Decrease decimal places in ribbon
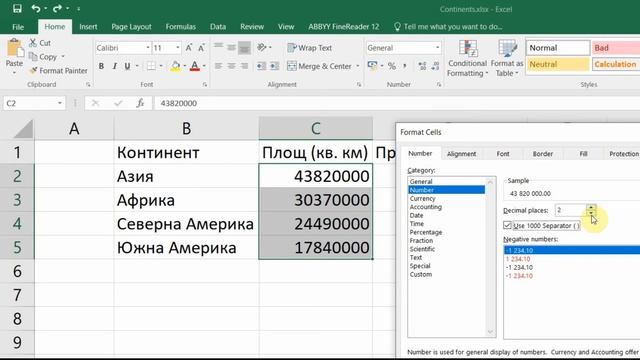640x360 pixels. pyautogui.click(x=435, y=66)
